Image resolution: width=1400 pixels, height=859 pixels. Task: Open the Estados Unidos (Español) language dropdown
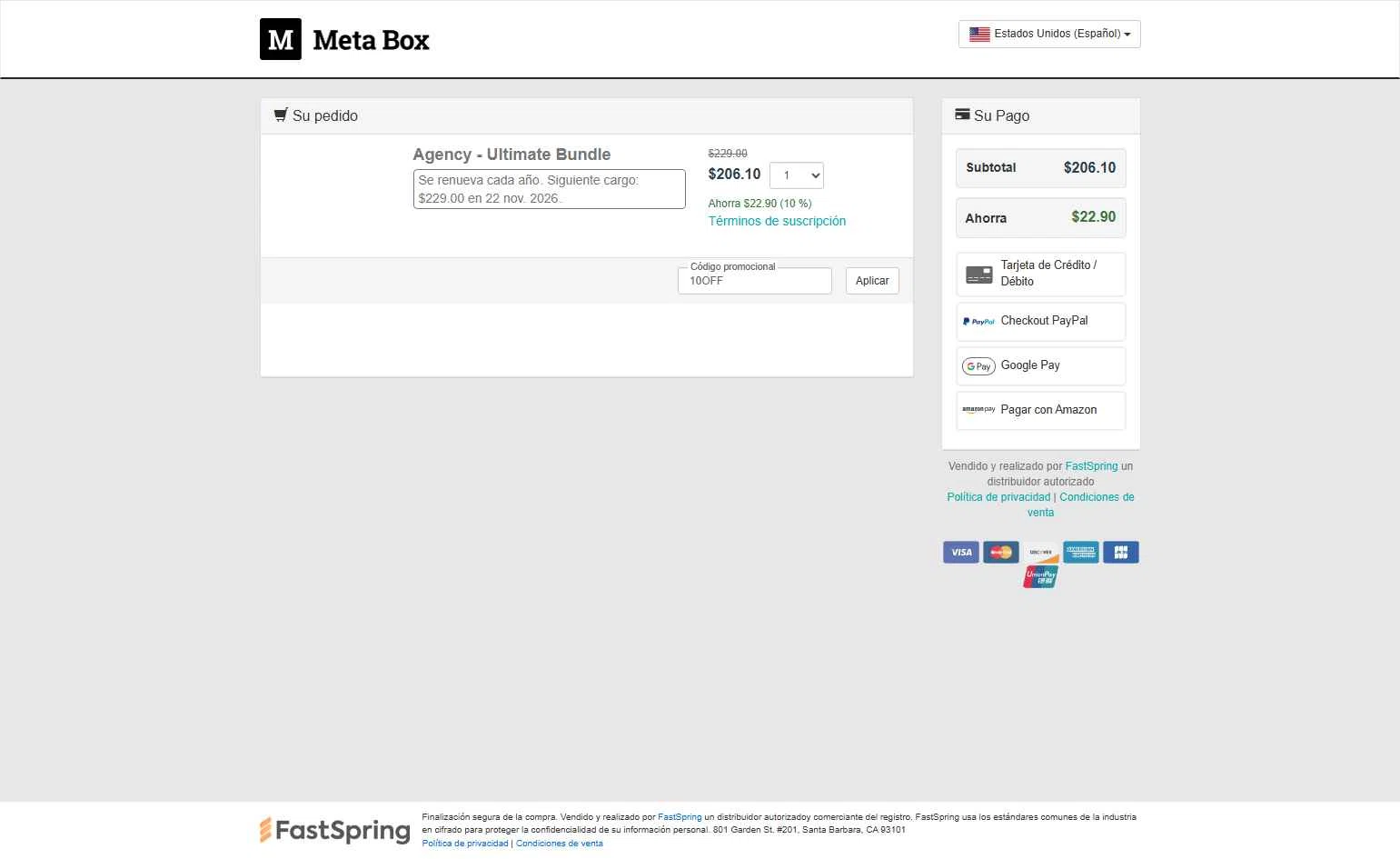click(x=1049, y=34)
